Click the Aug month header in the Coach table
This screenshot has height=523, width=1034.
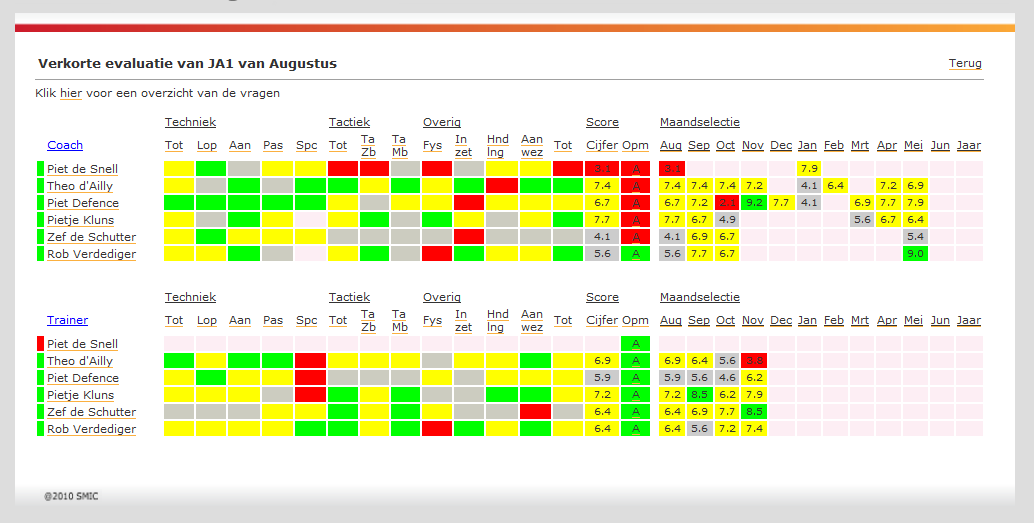coord(671,146)
